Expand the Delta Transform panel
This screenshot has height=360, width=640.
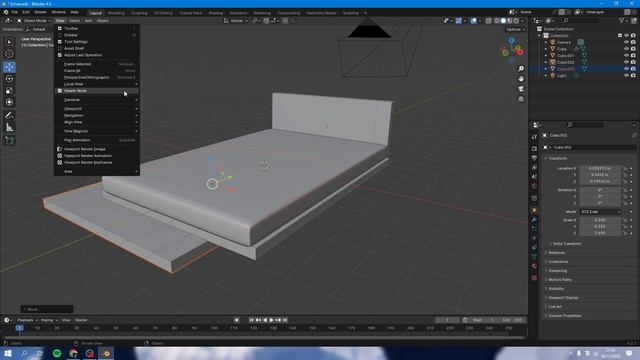point(567,244)
